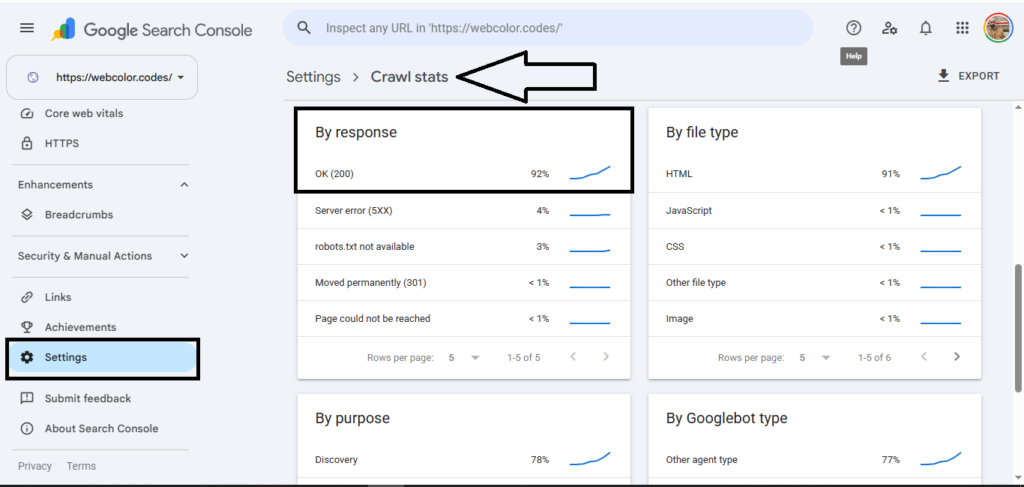This screenshot has height=487, width=1024.
Task: Open Other agent type row
Action: pyautogui.click(x=814, y=460)
